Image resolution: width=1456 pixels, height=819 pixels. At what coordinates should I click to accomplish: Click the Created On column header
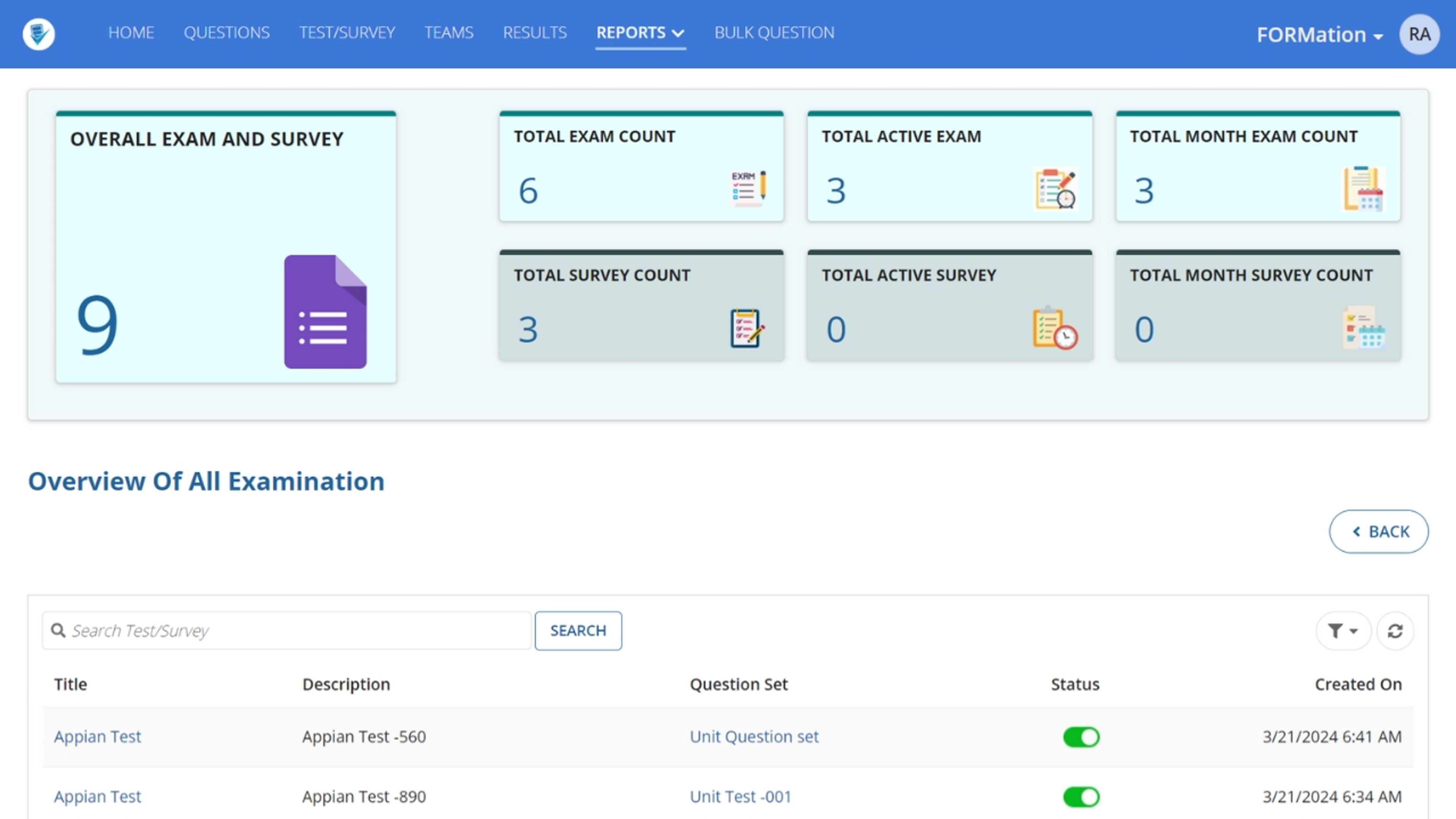point(1358,684)
